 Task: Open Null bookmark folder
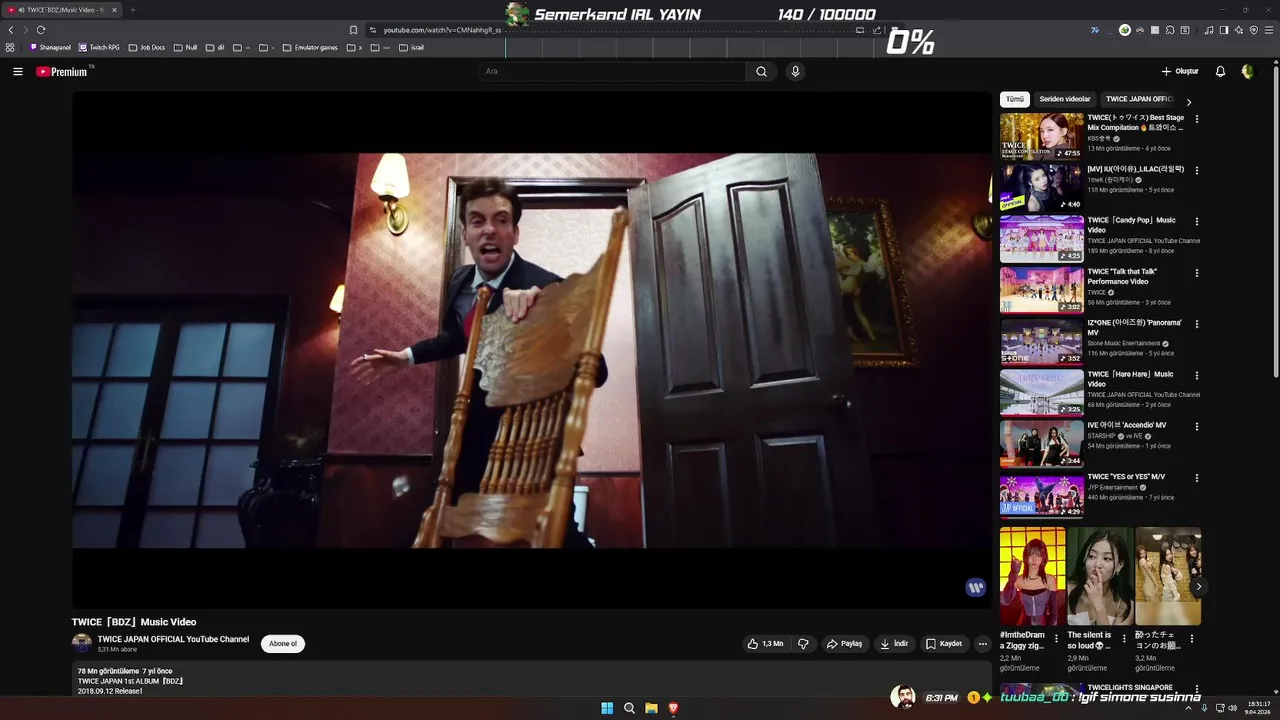tap(185, 47)
